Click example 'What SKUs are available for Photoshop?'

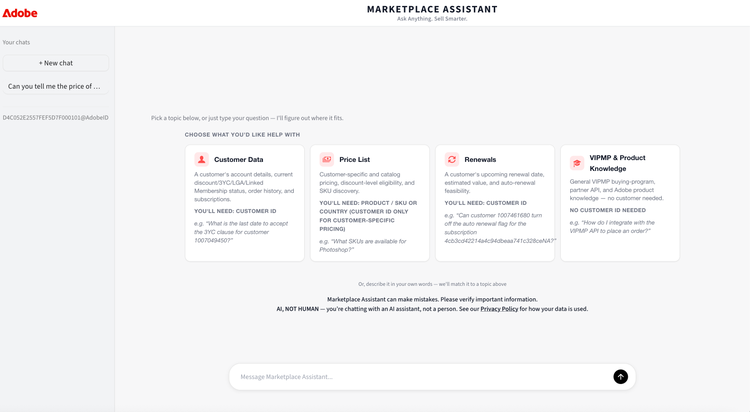click(363, 245)
